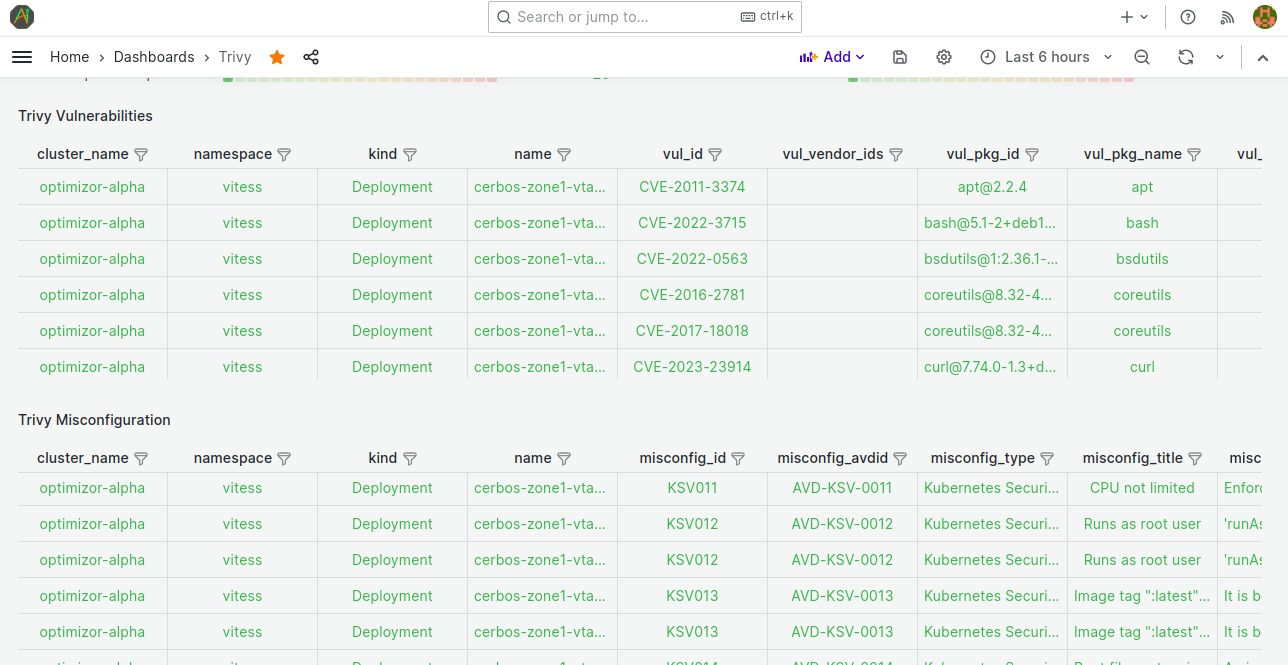Select the curl package name cell
Viewport: 1288px width, 665px height.
(x=1142, y=367)
